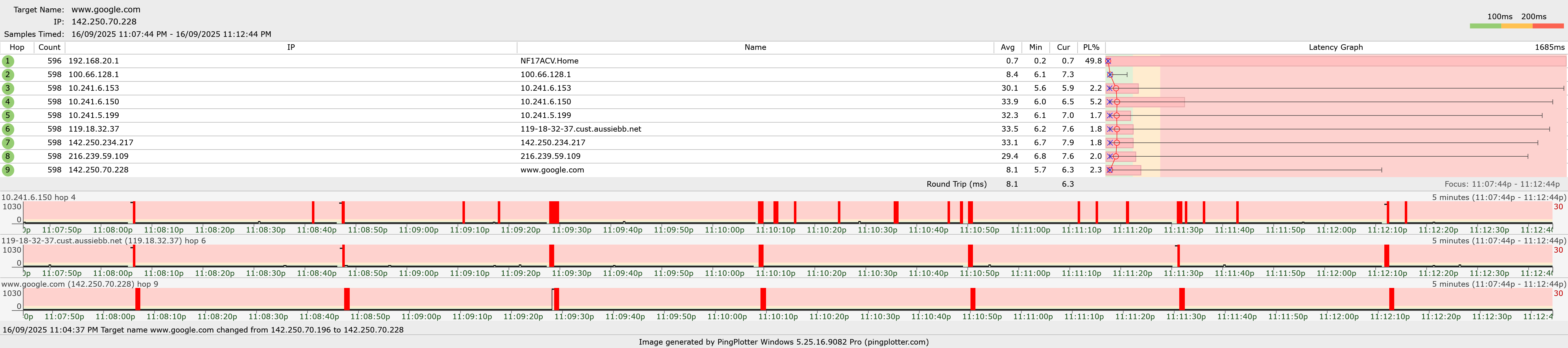Click the Min column header

1036,47
